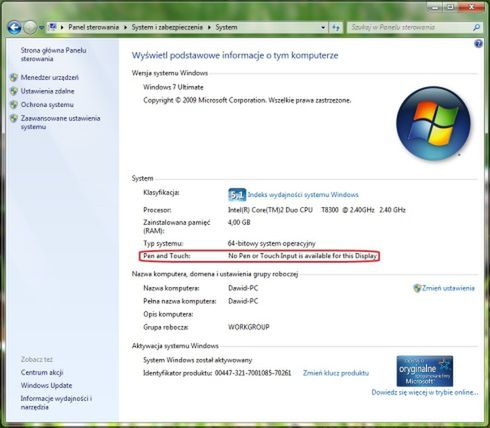Screen dimensions: 490x428
Task: Click Zmień klucz produktu link
Action: coord(336,373)
